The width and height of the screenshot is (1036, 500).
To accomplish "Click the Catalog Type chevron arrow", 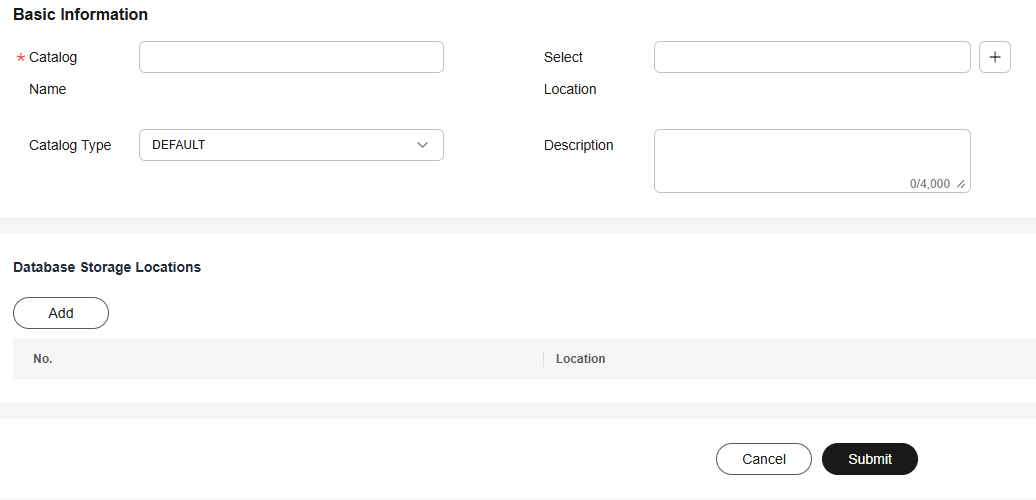I will (422, 145).
